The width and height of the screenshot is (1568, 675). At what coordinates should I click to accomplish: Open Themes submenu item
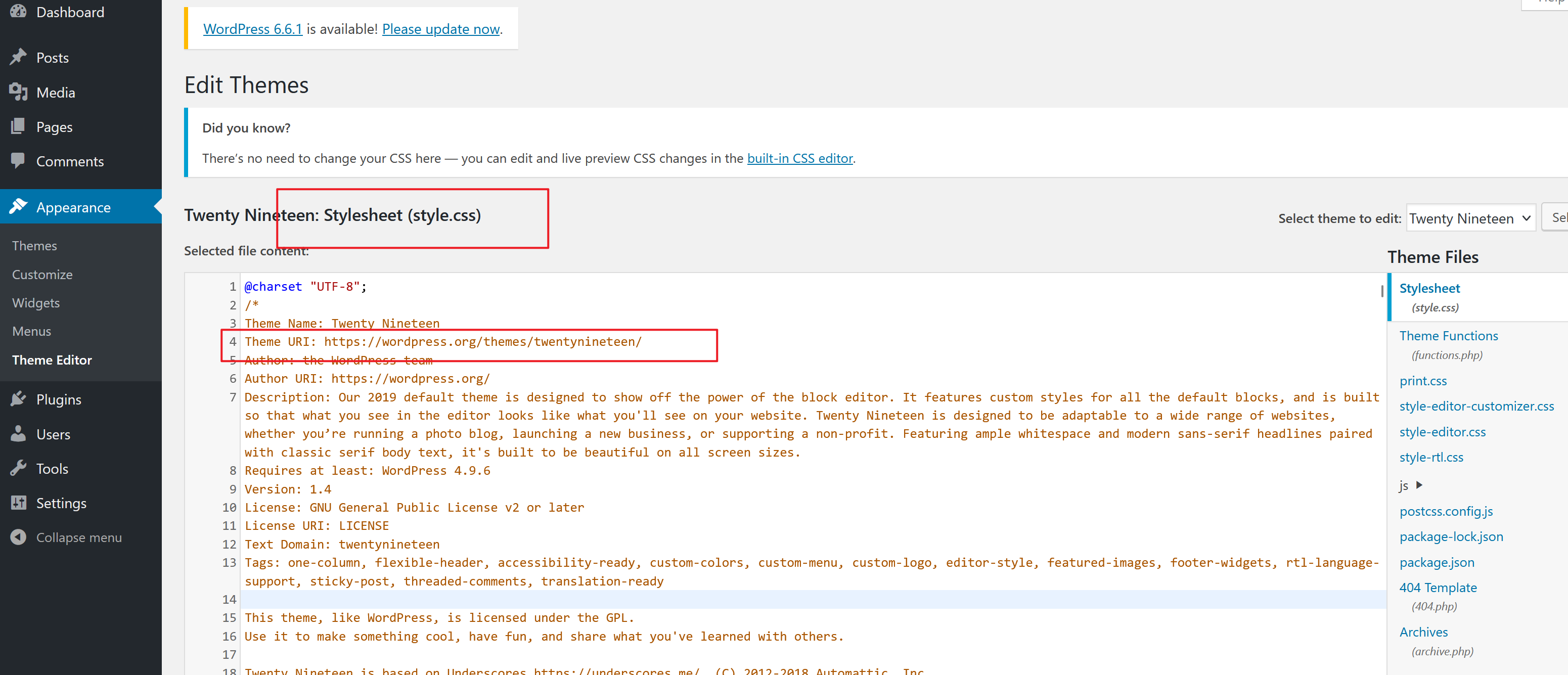pyautogui.click(x=34, y=246)
